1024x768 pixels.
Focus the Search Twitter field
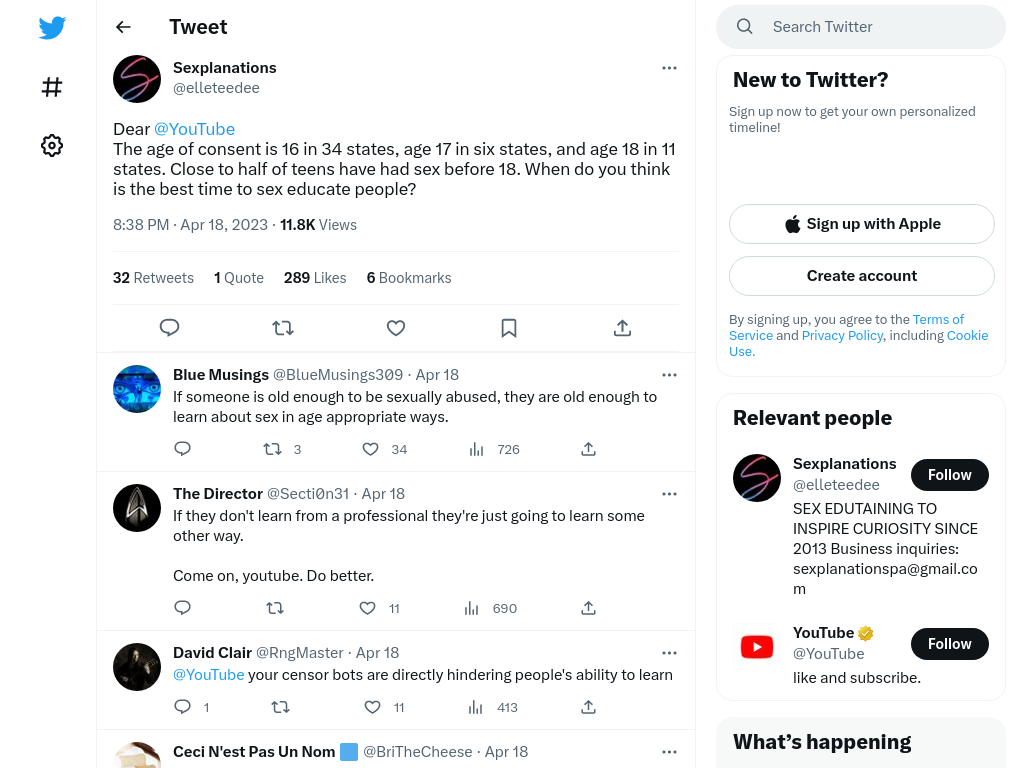861,27
